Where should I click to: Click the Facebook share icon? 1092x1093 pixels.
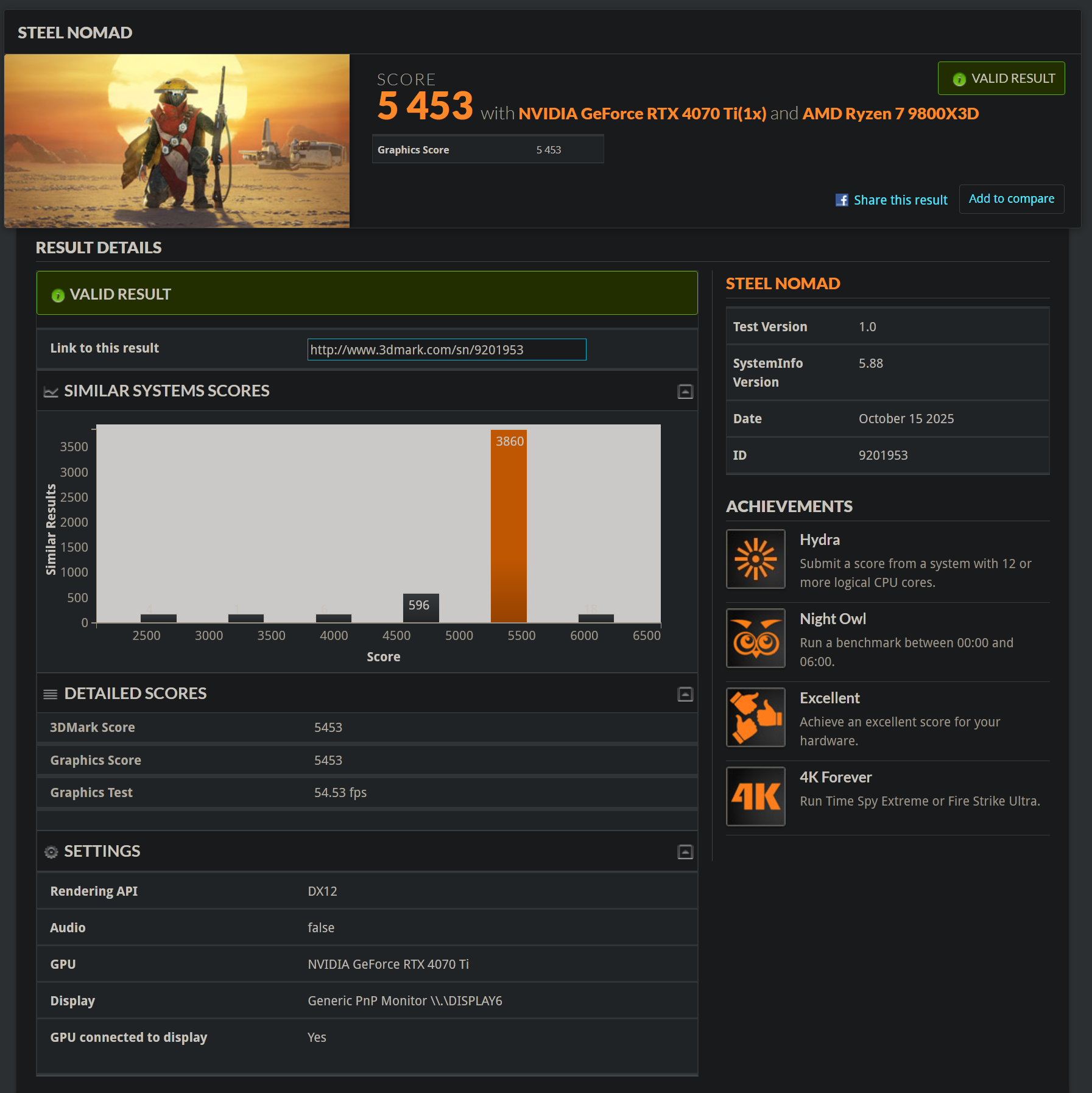[x=842, y=200]
